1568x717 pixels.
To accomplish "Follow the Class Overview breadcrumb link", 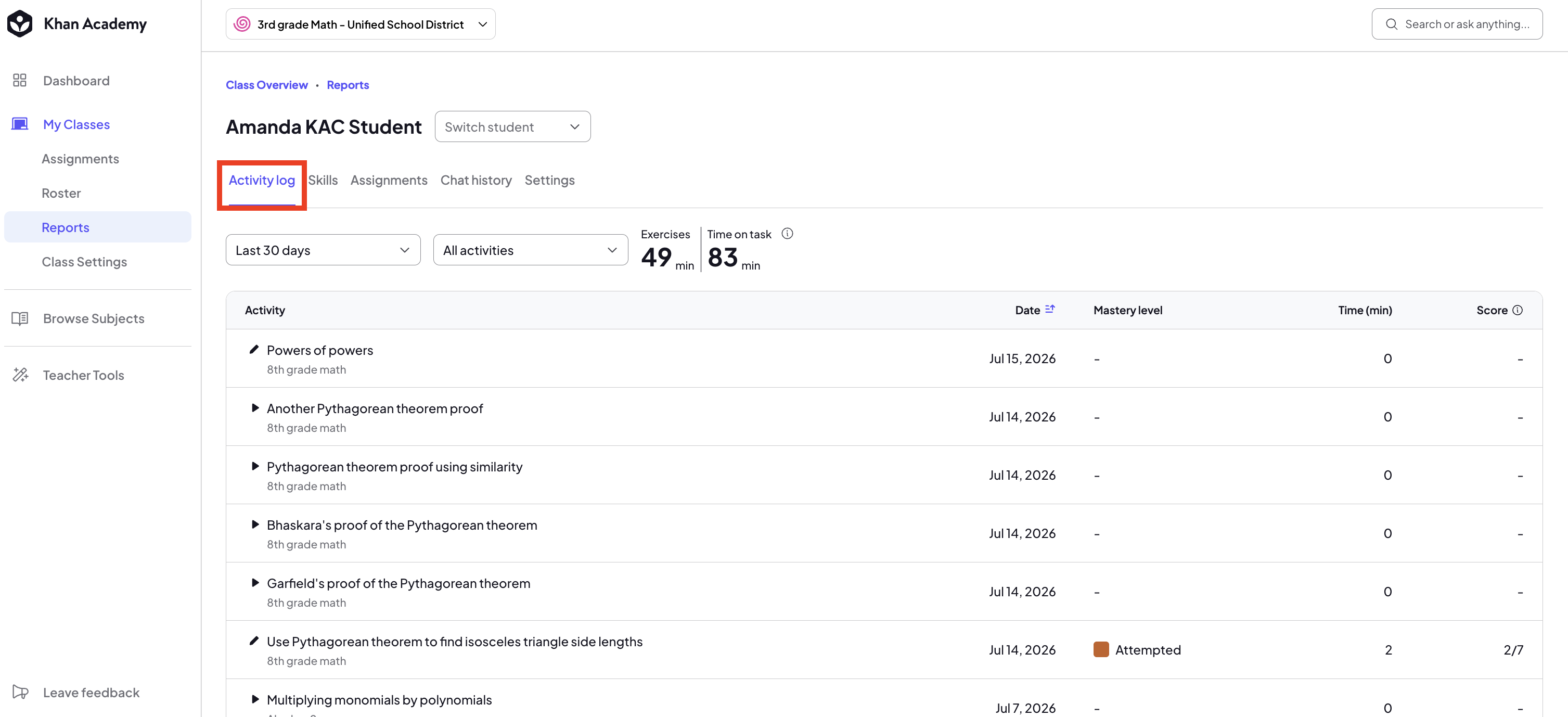I will point(266,85).
